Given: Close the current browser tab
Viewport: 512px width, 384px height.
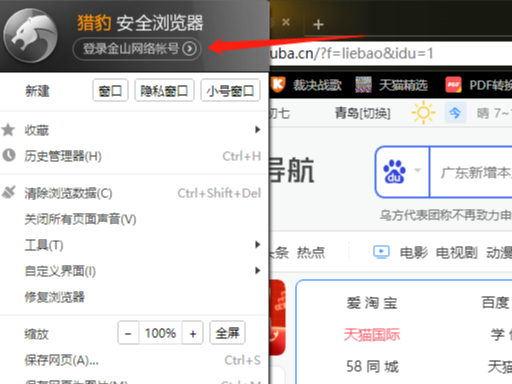Looking at the screenshot, I should point(286,22).
